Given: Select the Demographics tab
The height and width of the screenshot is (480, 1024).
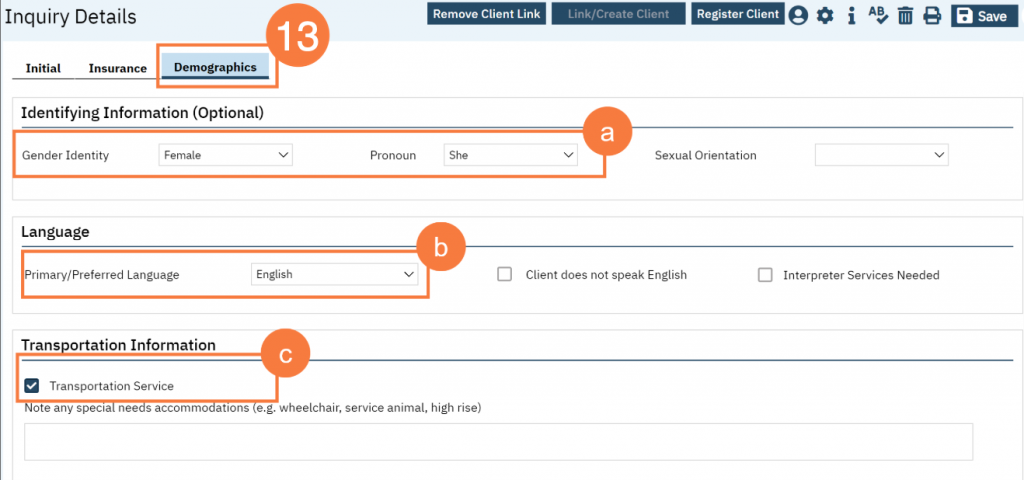Looking at the screenshot, I should [214, 67].
